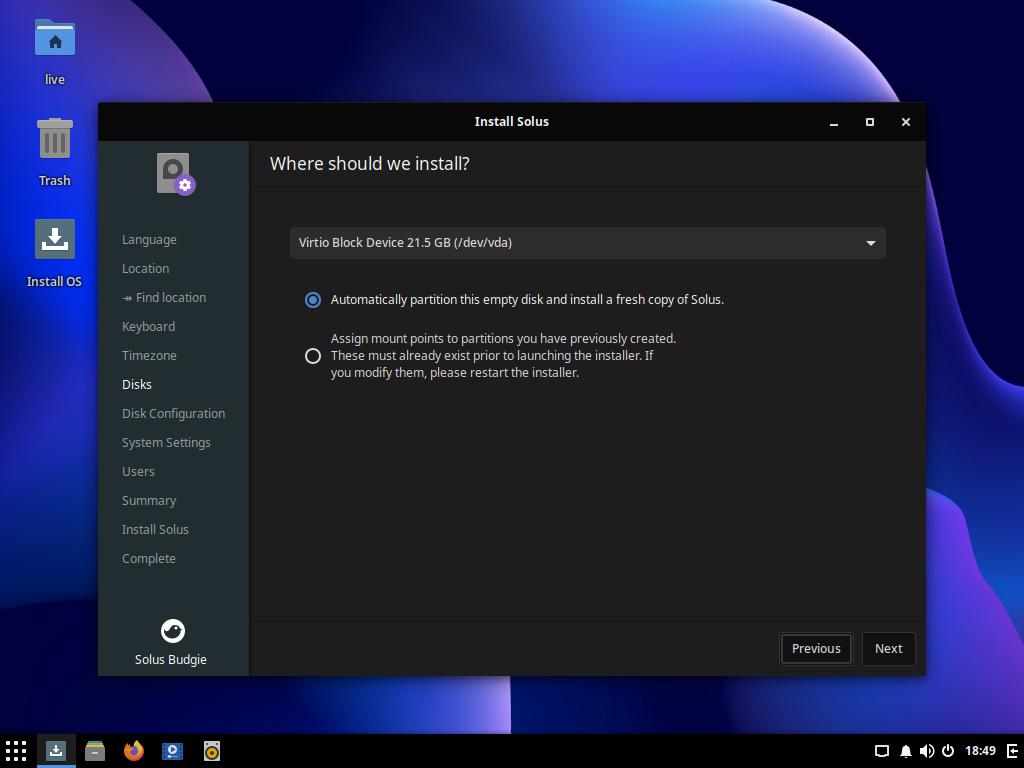Go to the Language step in sidebar
The image size is (1024, 768).
click(149, 240)
